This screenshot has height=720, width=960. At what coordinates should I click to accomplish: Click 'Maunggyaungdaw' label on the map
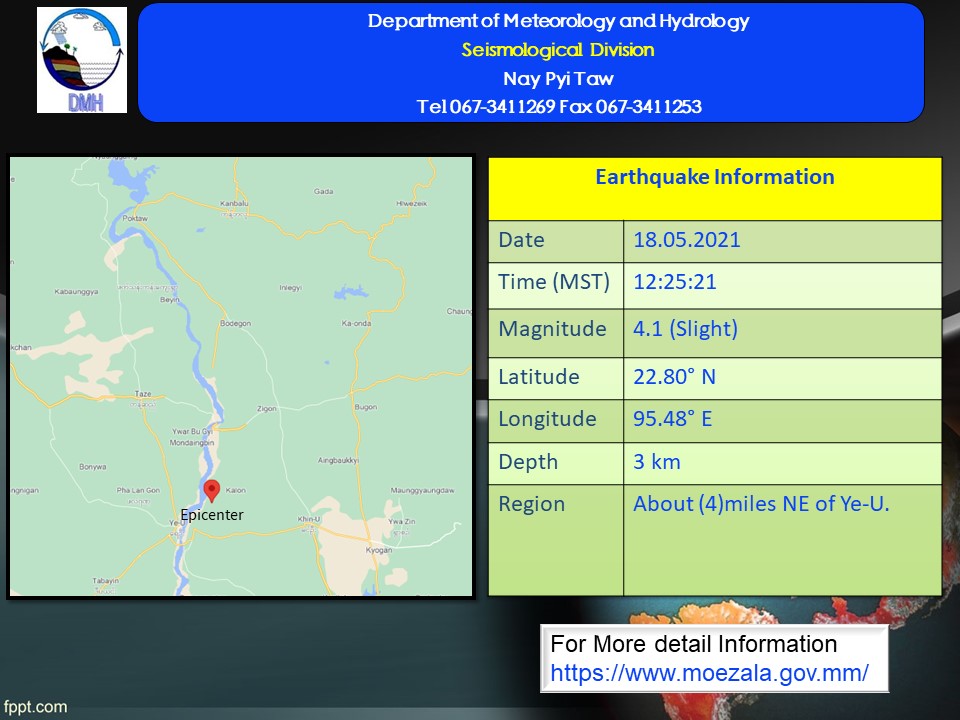422,490
